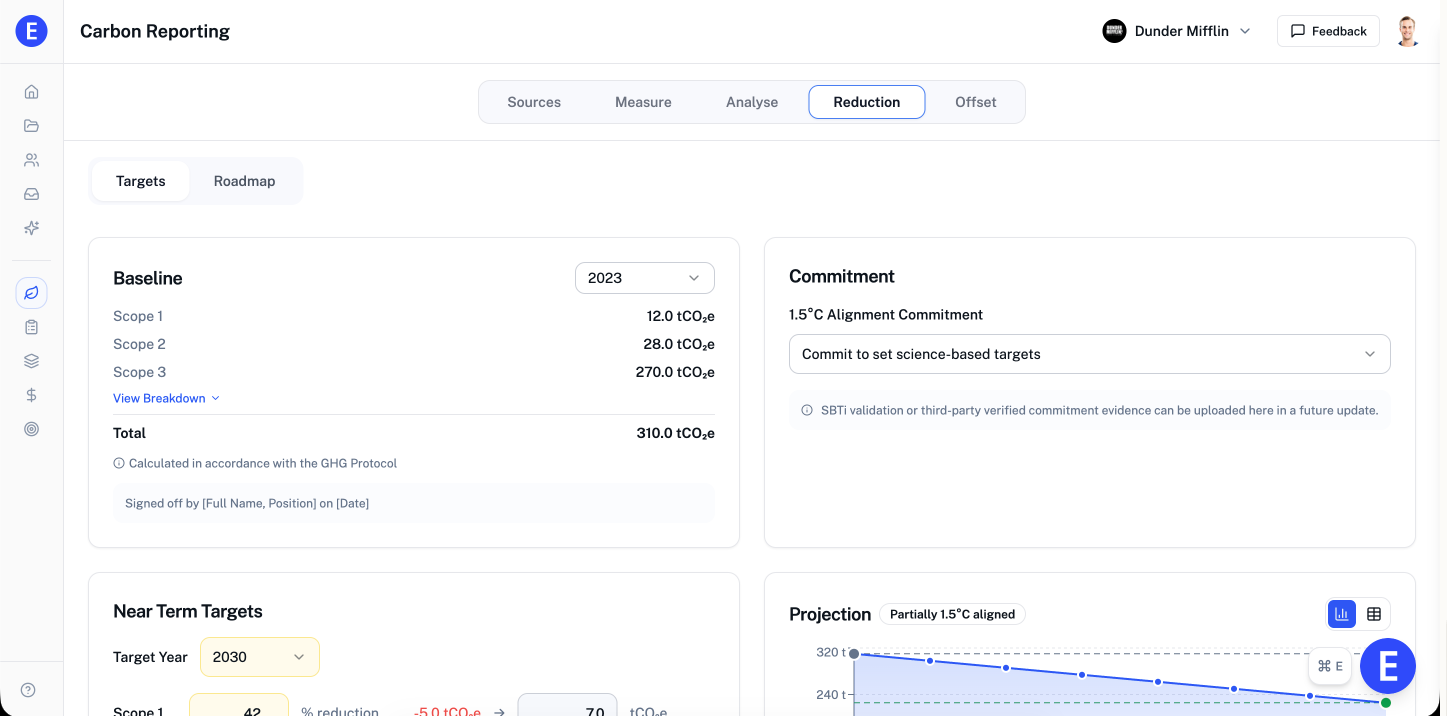Click the 1.5°C Alignment Commitment label
The height and width of the screenshot is (716, 1447).
pos(886,314)
